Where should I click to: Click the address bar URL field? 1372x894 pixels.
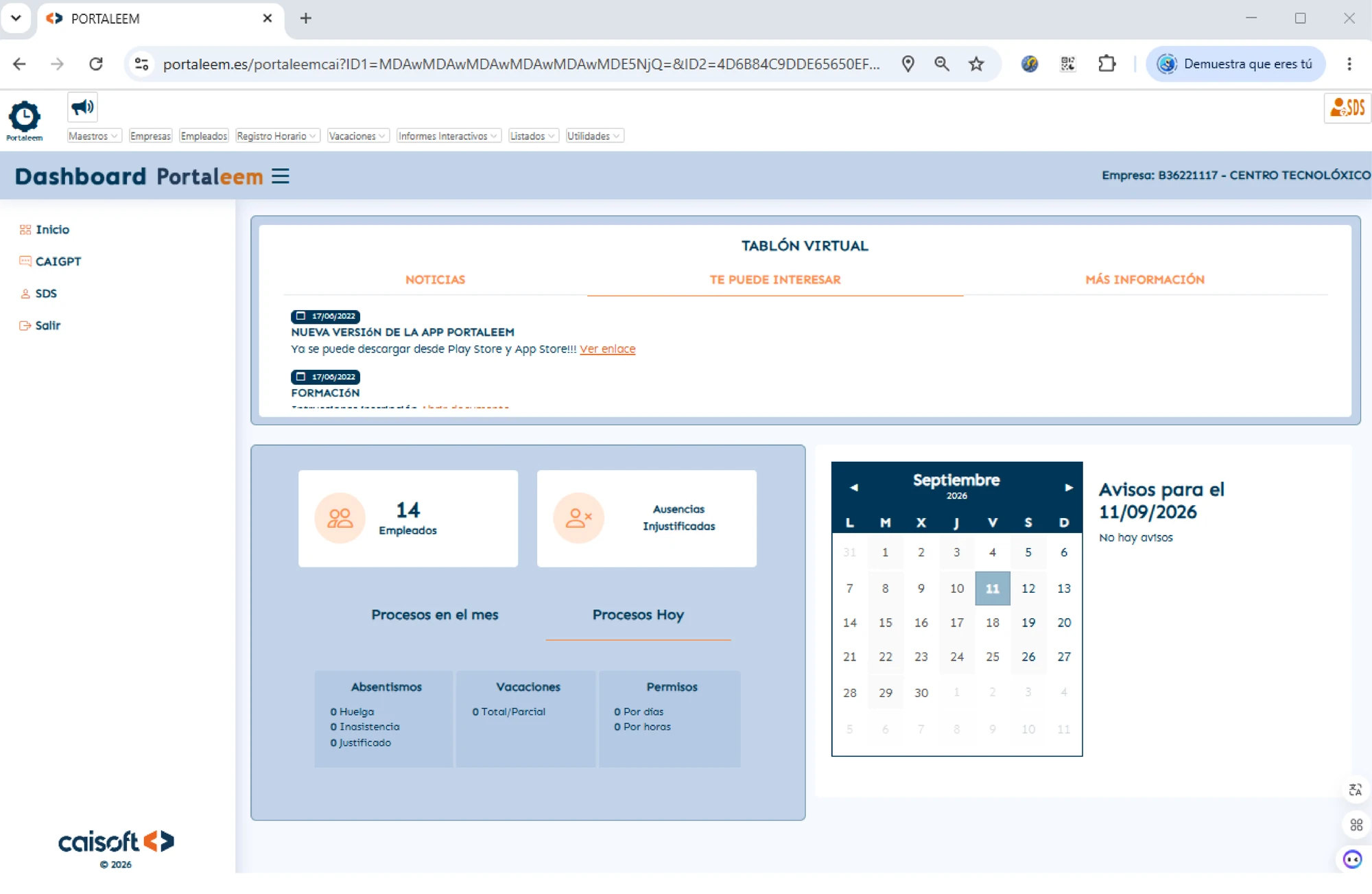(521, 64)
